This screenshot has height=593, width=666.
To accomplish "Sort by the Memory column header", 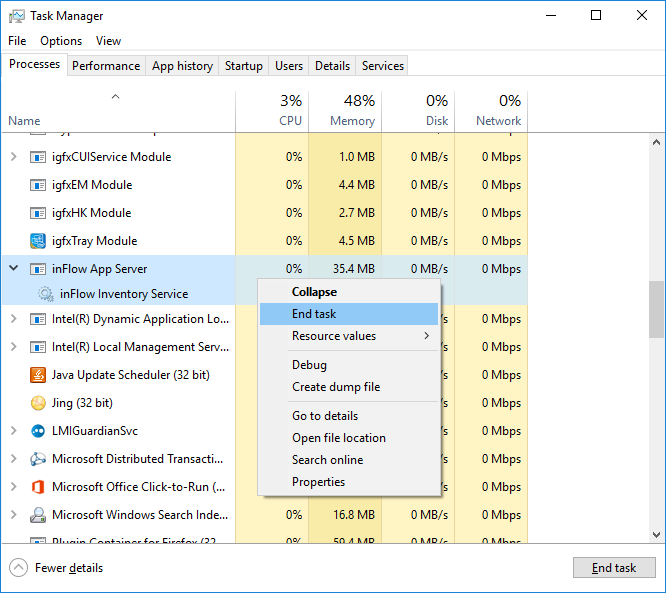I will click(345, 111).
